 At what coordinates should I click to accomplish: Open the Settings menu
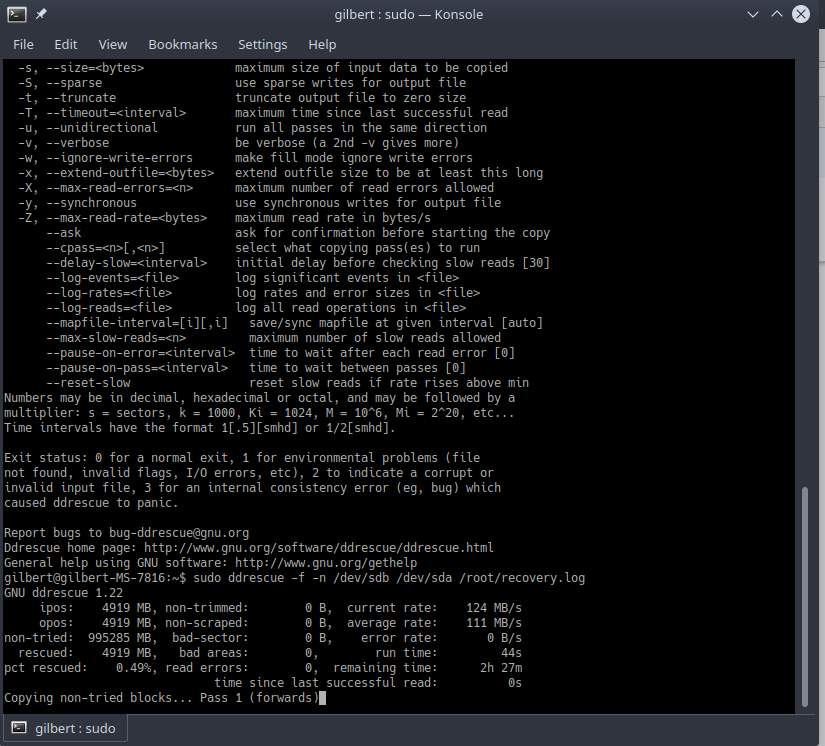[x=263, y=45]
